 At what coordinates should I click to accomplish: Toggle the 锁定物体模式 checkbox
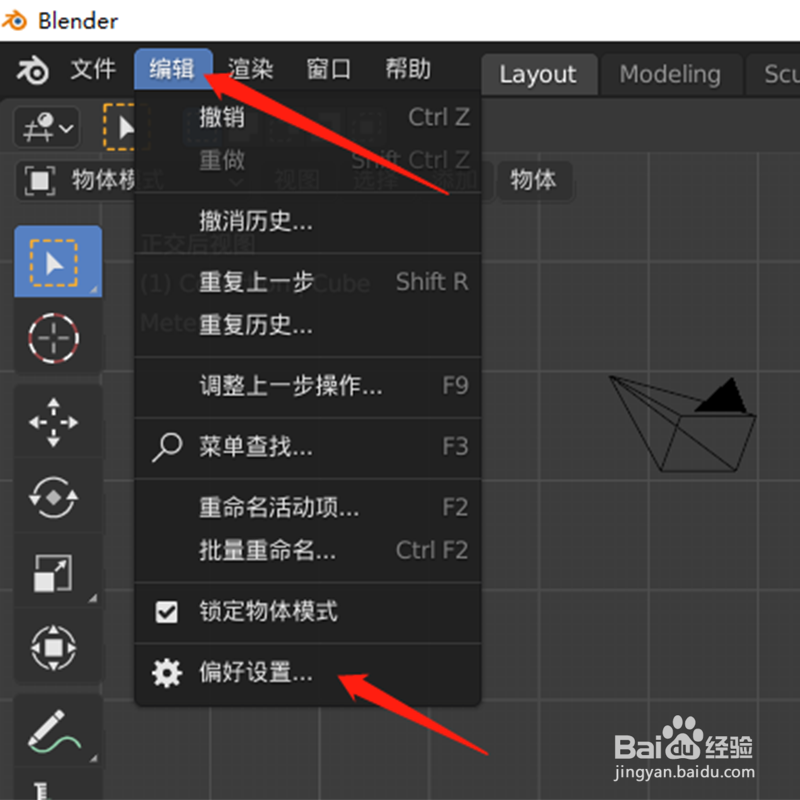click(x=167, y=612)
